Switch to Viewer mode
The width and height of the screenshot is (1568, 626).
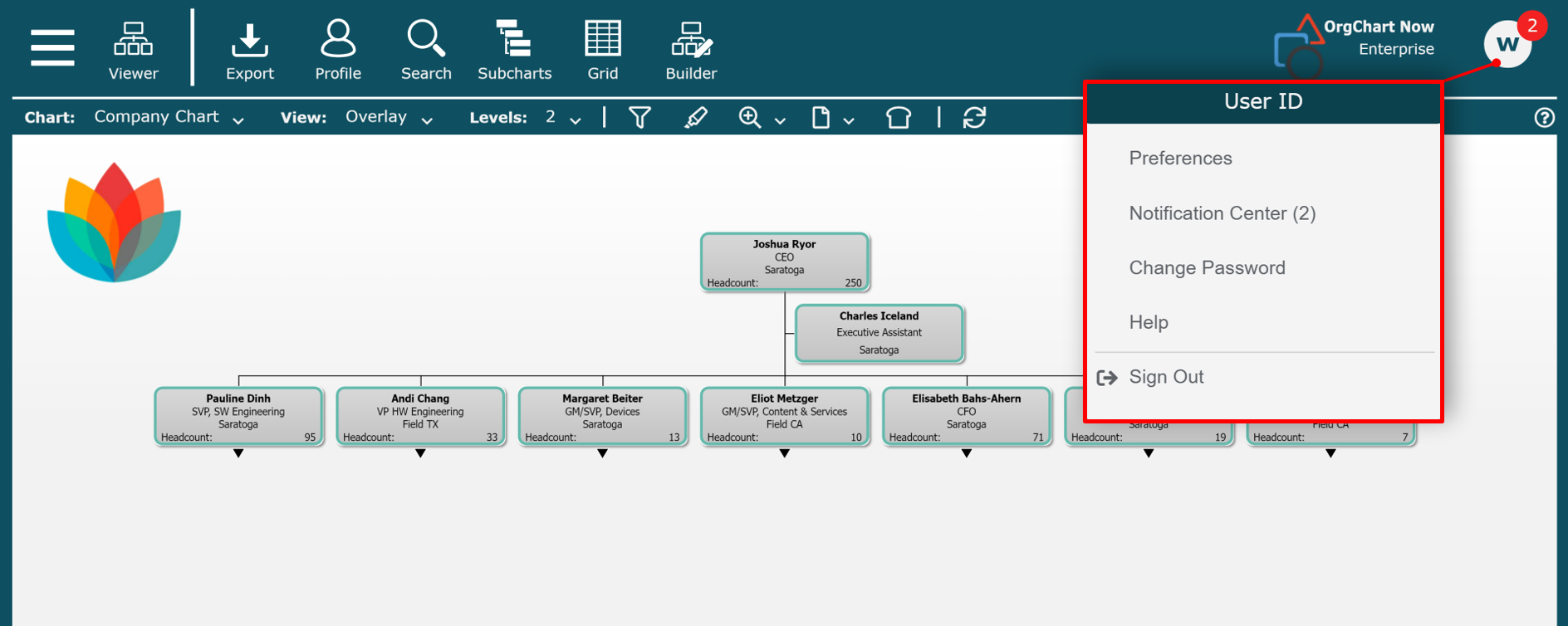(x=133, y=51)
